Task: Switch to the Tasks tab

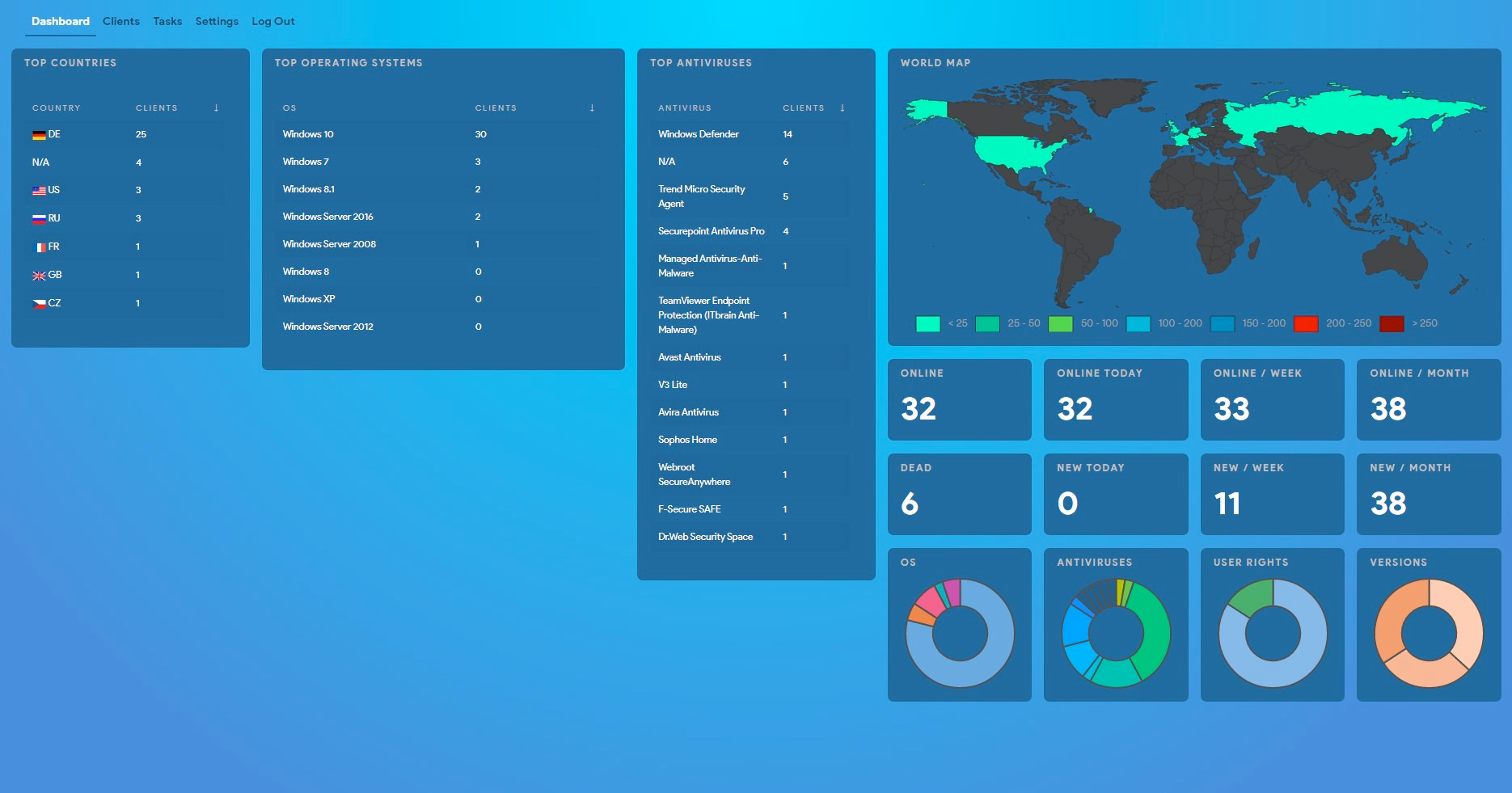Action: coord(167,21)
